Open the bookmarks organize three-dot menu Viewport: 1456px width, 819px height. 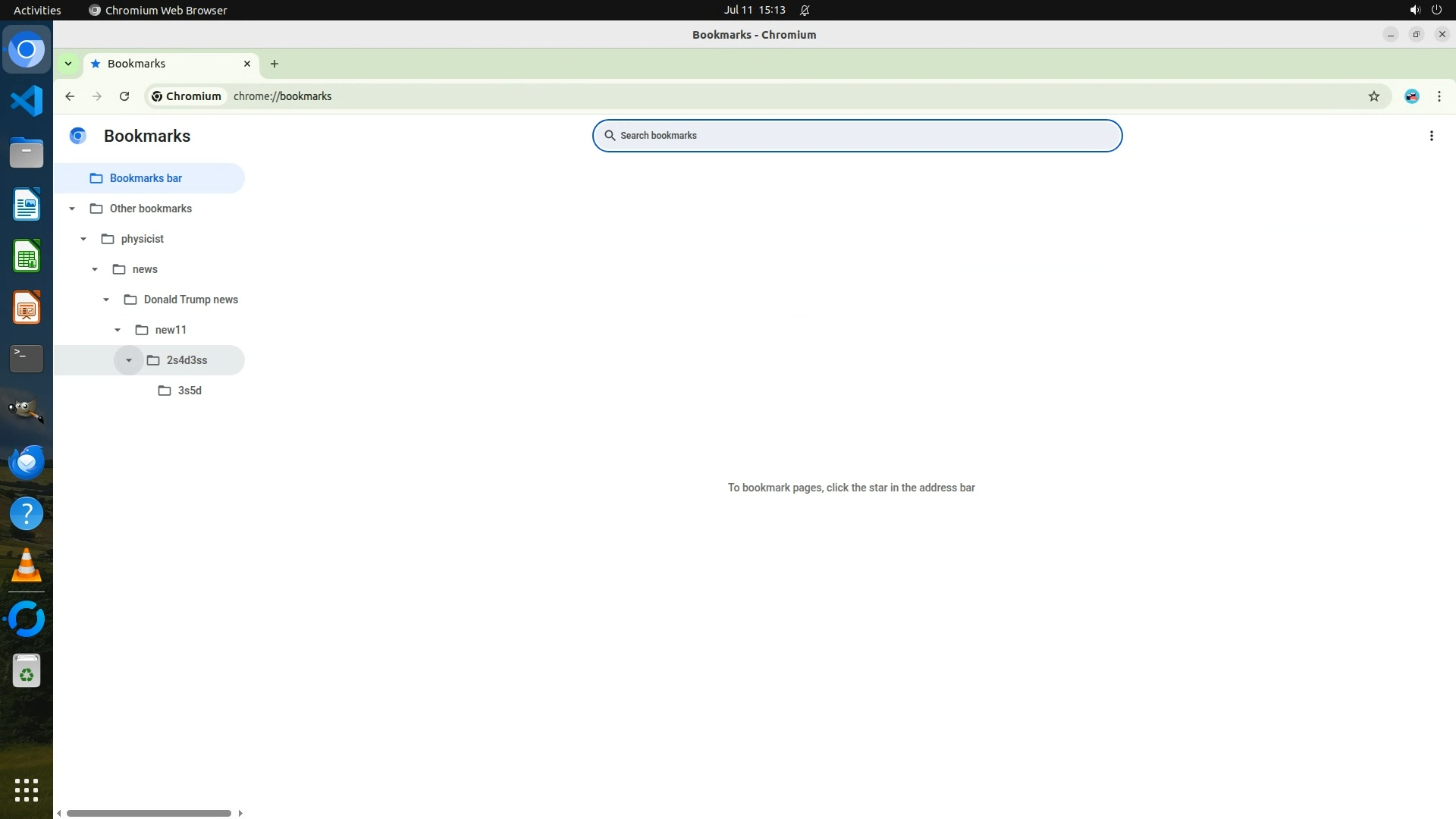pyautogui.click(x=1431, y=136)
